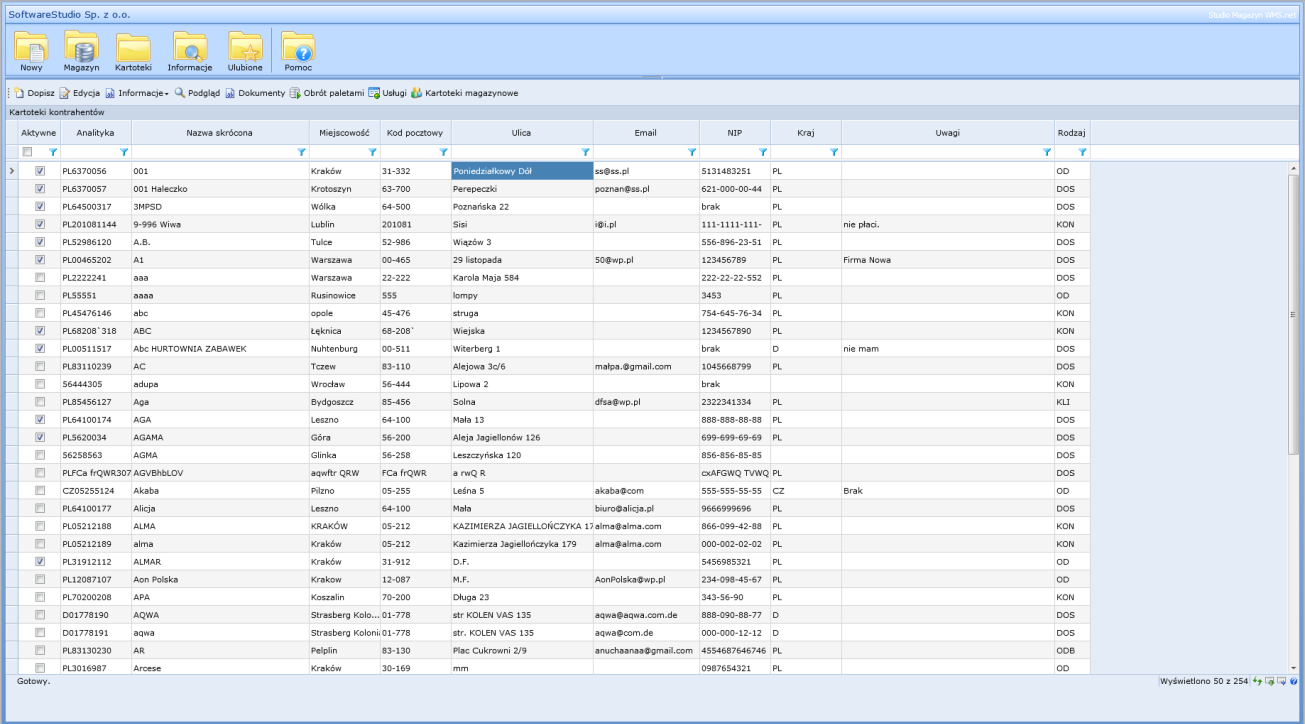
Task: Click the 'Plac Cukrowni 2/9' street cell
Action: pos(522,650)
